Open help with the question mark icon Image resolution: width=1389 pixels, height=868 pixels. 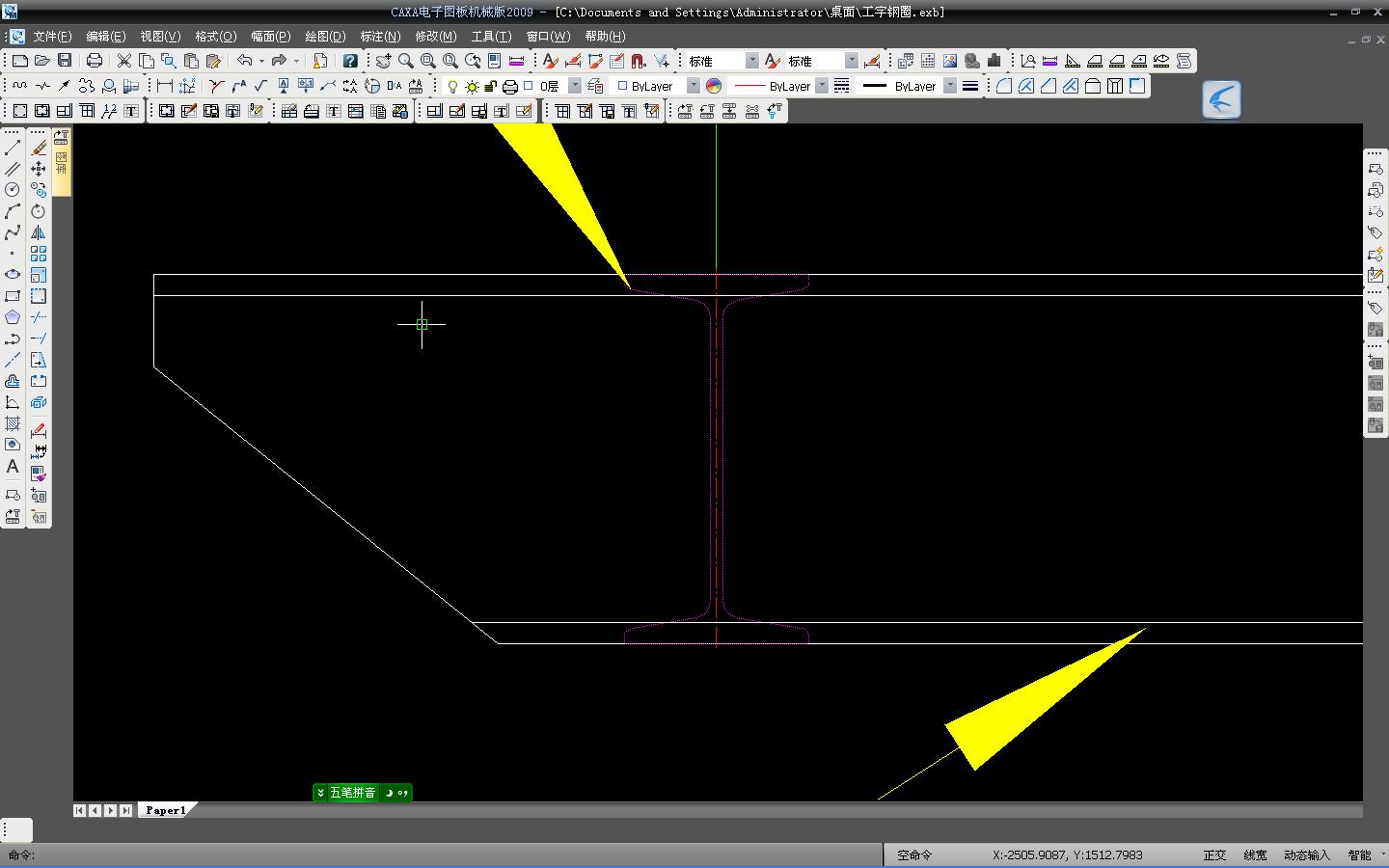350,61
